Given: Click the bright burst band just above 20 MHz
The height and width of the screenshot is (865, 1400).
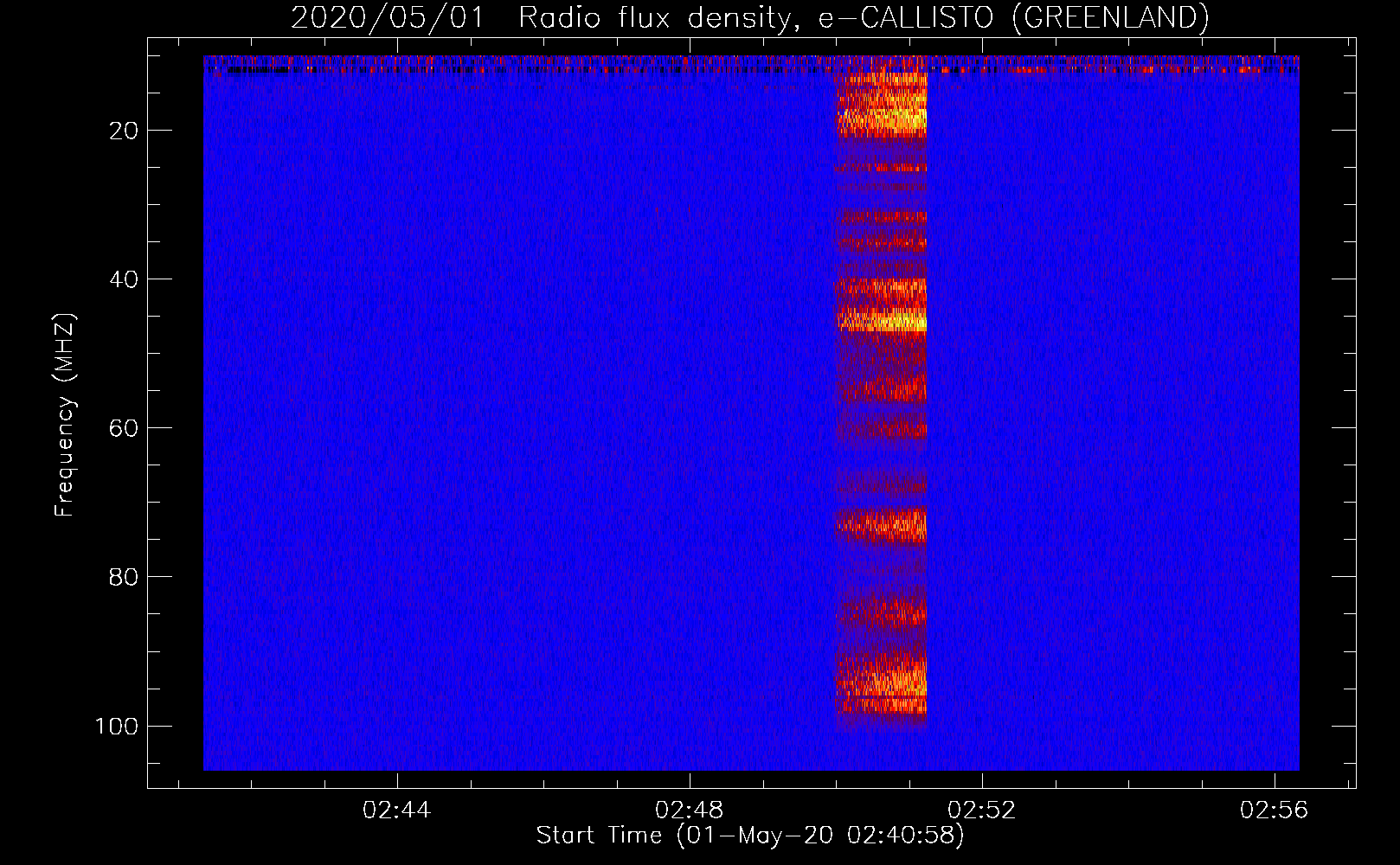Looking at the screenshot, I should (x=882, y=121).
